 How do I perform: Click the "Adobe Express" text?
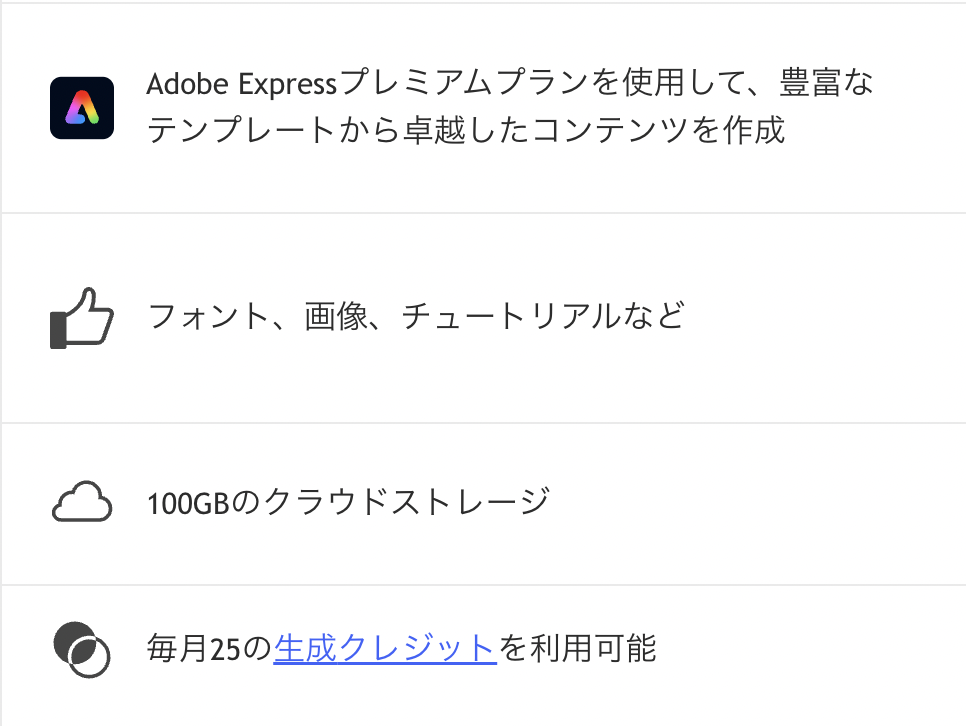point(242,84)
